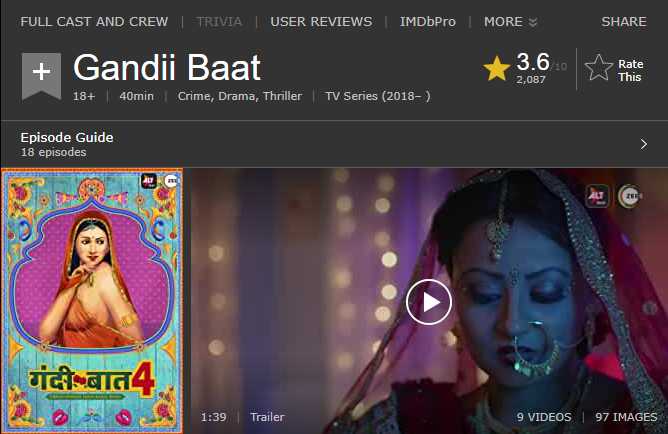Select the Crime genre link
Image resolution: width=668 pixels, height=434 pixels.
pos(196,96)
